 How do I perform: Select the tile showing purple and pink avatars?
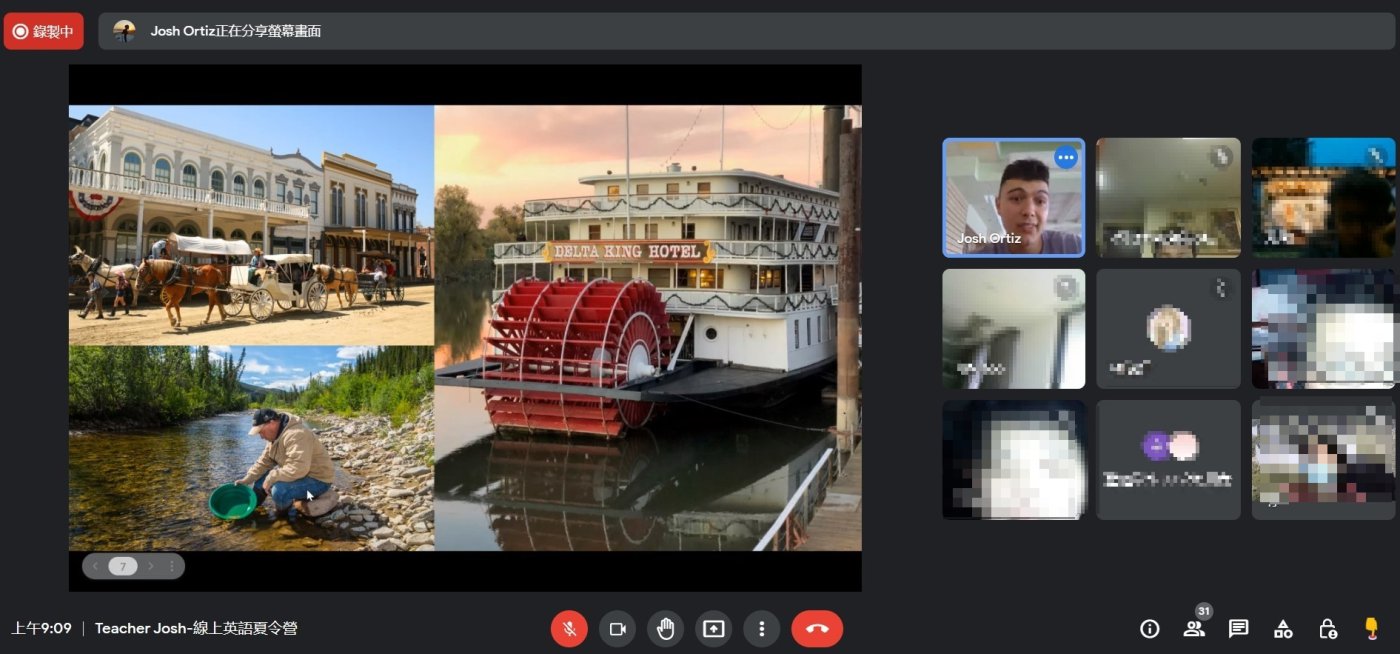(1168, 460)
